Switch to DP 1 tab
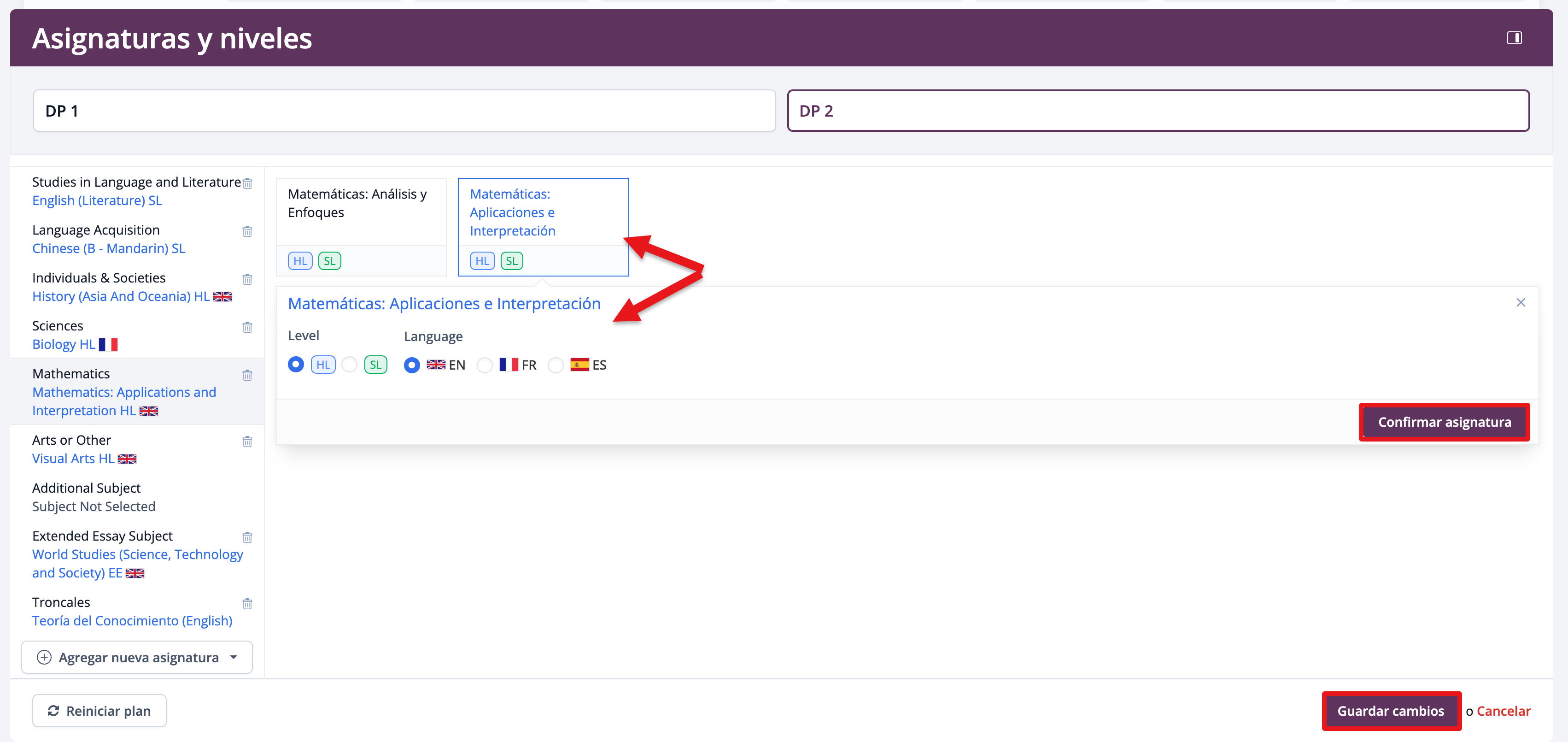Image resolution: width=1568 pixels, height=742 pixels. click(404, 111)
